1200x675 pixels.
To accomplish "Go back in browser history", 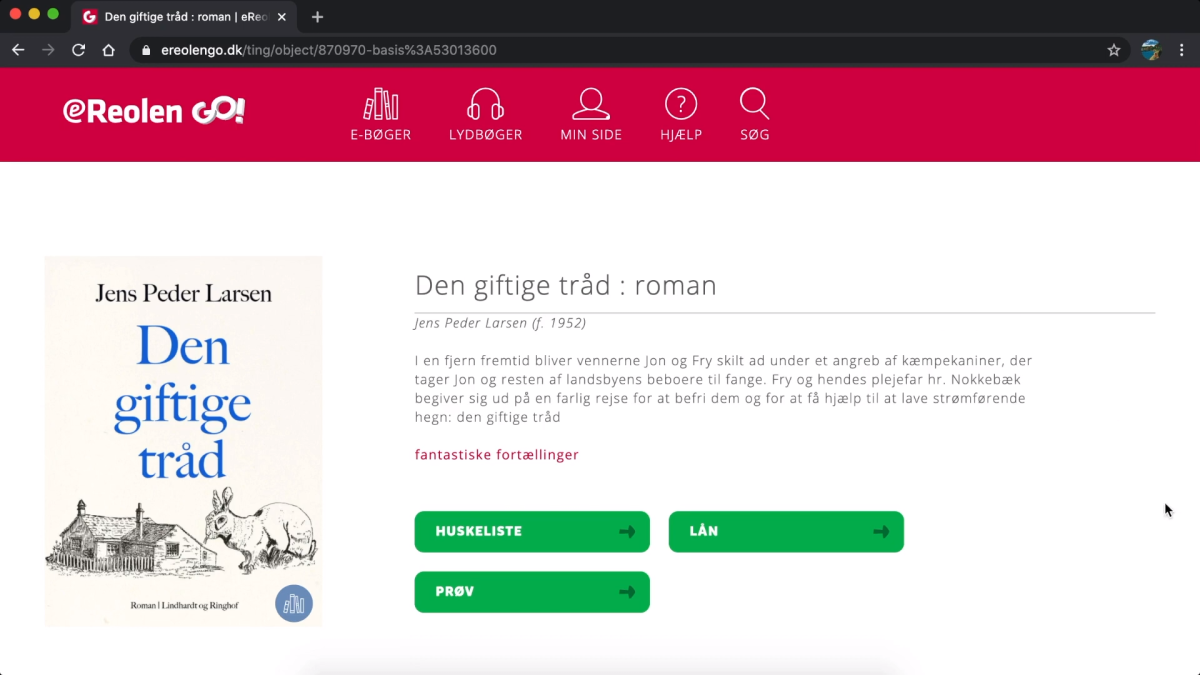I will pyautogui.click(x=18, y=50).
